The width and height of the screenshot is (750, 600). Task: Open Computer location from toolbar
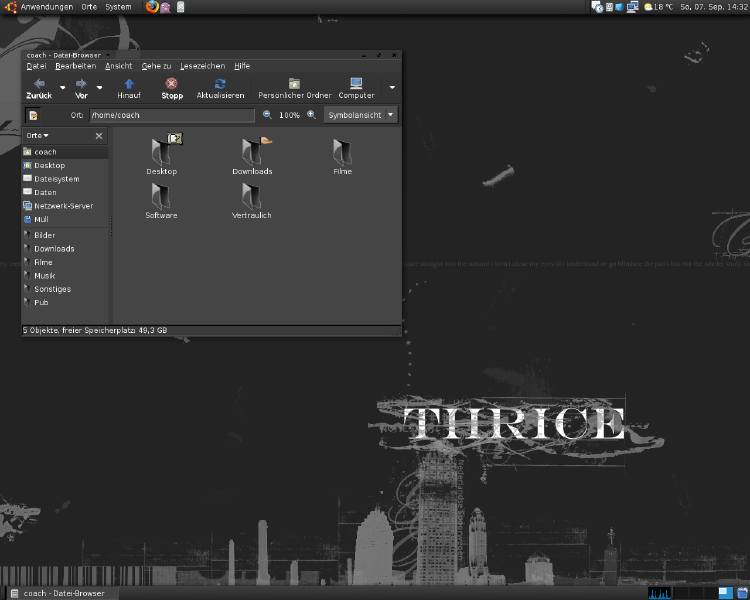tap(356, 89)
